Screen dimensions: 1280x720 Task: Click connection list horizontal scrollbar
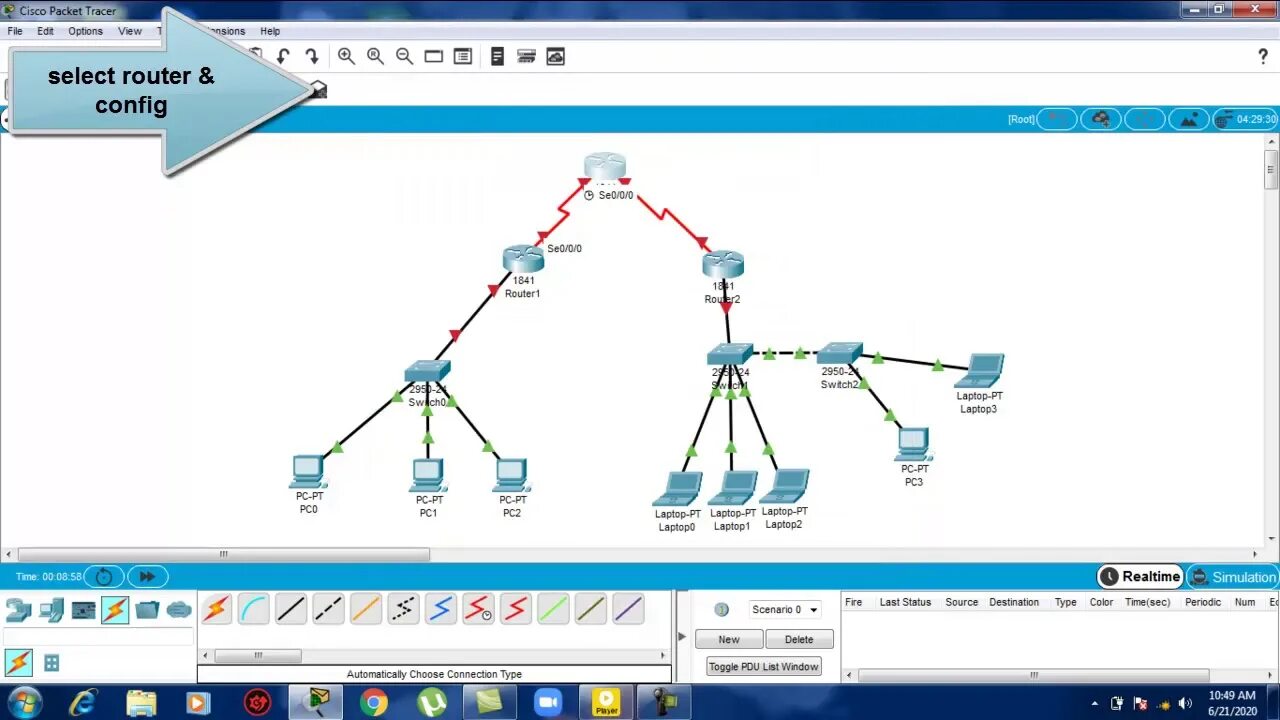point(258,656)
